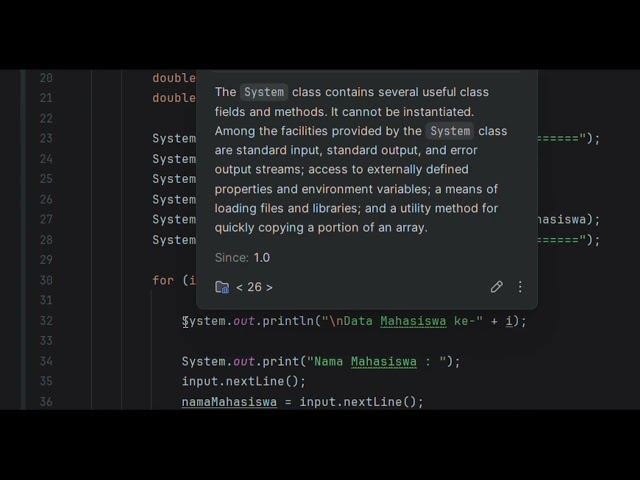This screenshot has width=640, height=480.
Task: Click System on line 27
Action: [174, 220]
